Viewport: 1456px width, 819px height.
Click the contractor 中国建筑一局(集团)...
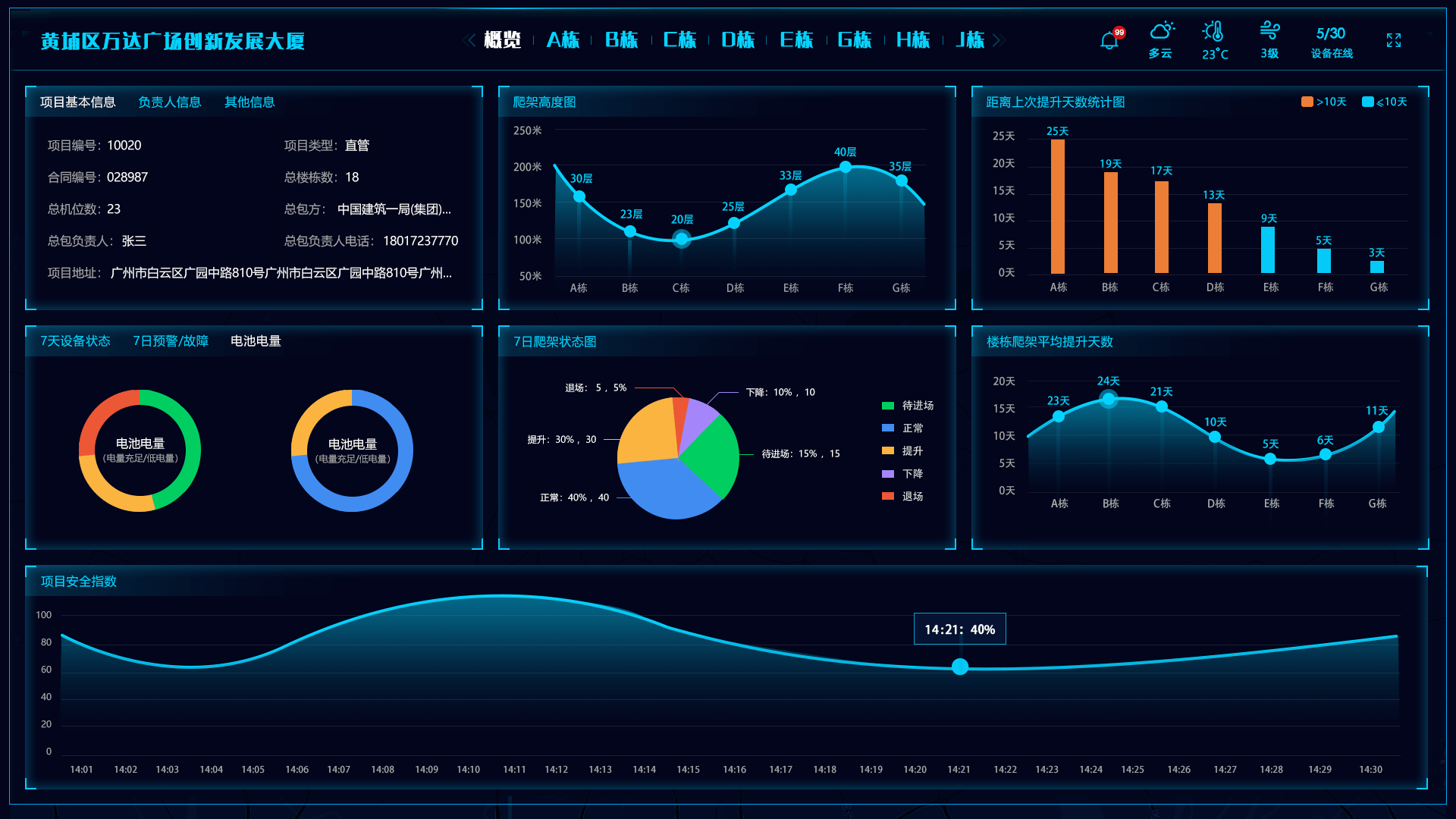click(394, 209)
